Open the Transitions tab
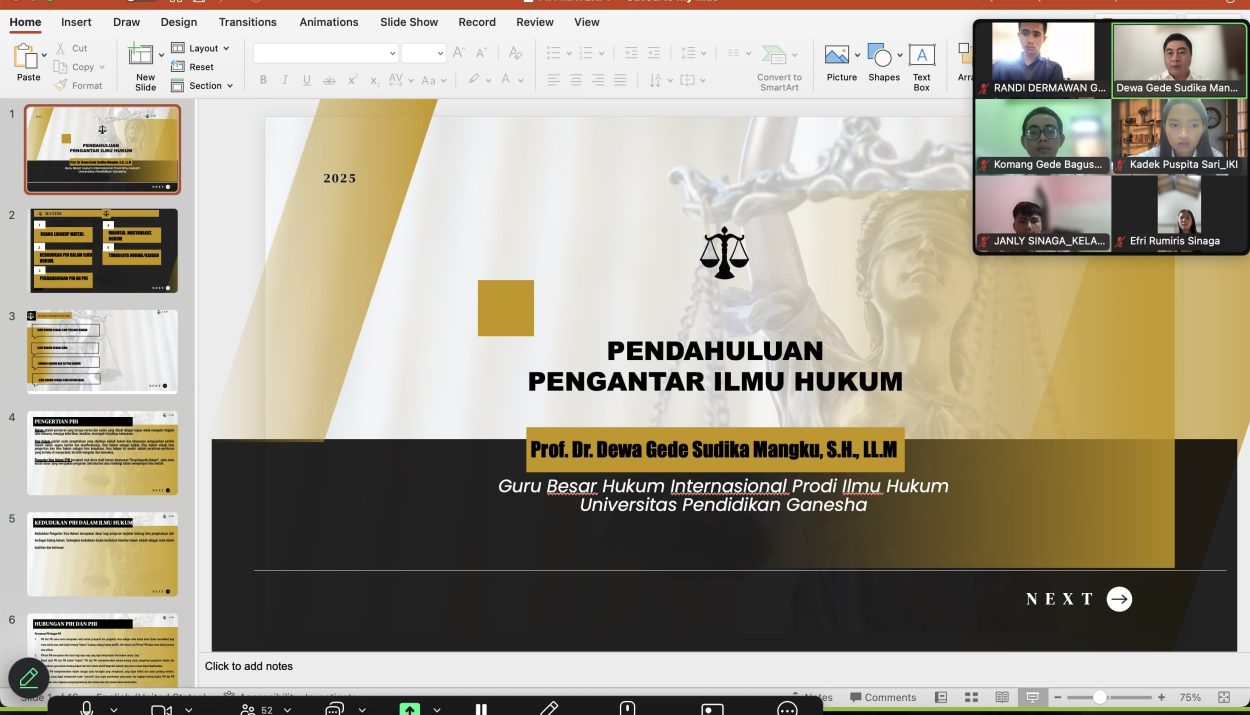 point(248,22)
